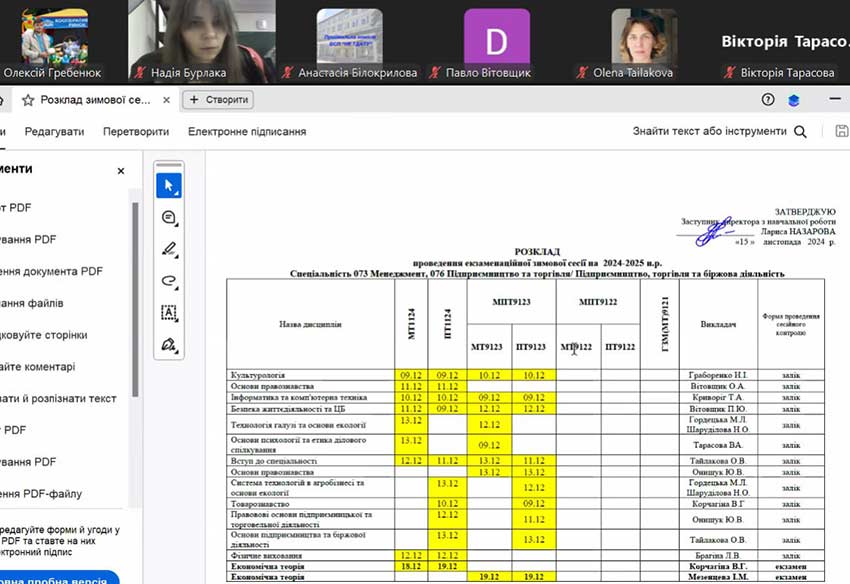Open the help question mark icon
Image resolution: width=850 pixels, height=584 pixels.
tap(768, 100)
